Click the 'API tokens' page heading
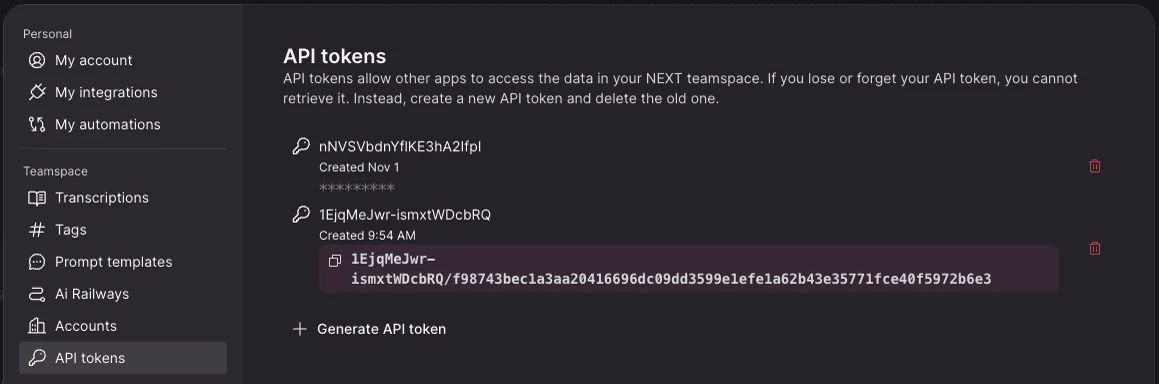This screenshot has height=384, width=1159. (x=335, y=56)
